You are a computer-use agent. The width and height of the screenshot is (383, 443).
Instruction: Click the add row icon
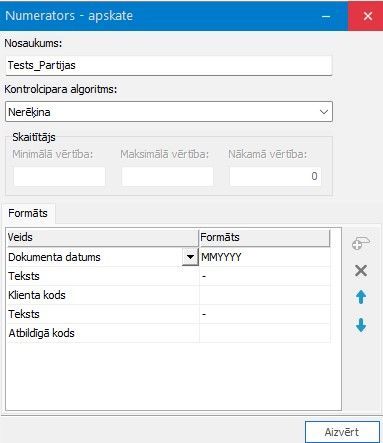(x=361, y=244)
